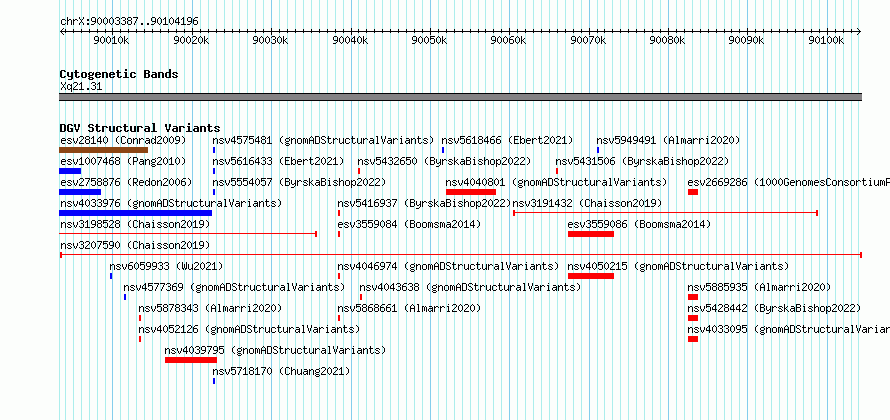This screenshot has width=890, height=420.
Task: Select variant nsv5885935 (Almarri2020)
Action: click(x=759, y=287)
